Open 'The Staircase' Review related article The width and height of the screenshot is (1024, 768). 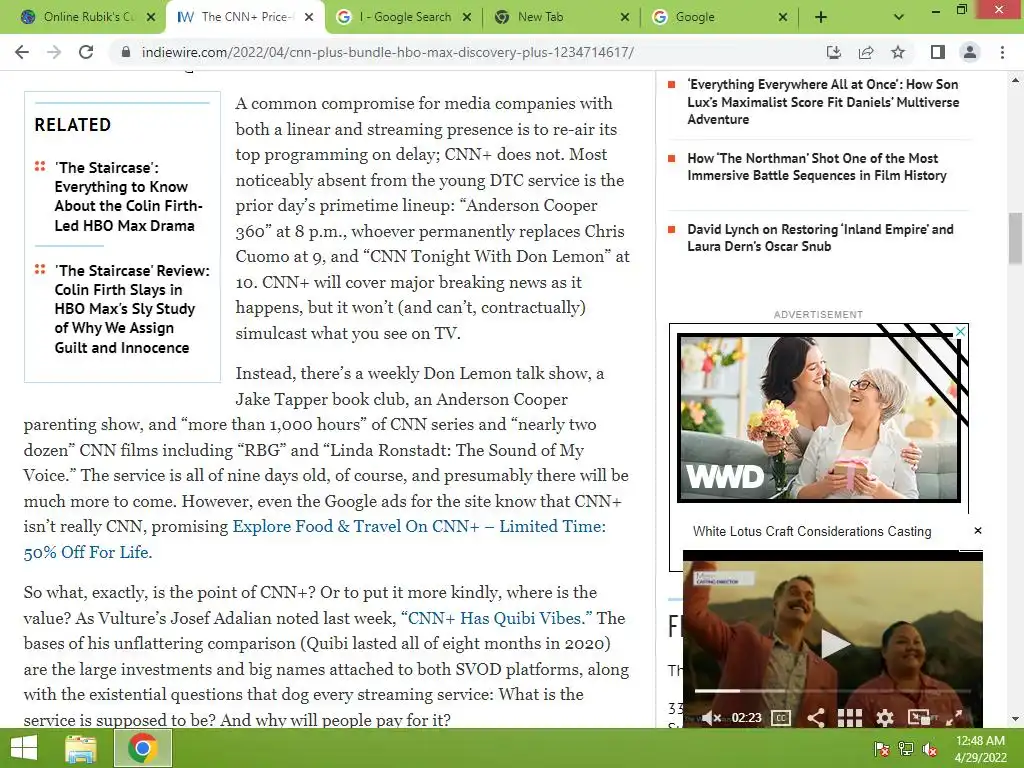[132, 309]
